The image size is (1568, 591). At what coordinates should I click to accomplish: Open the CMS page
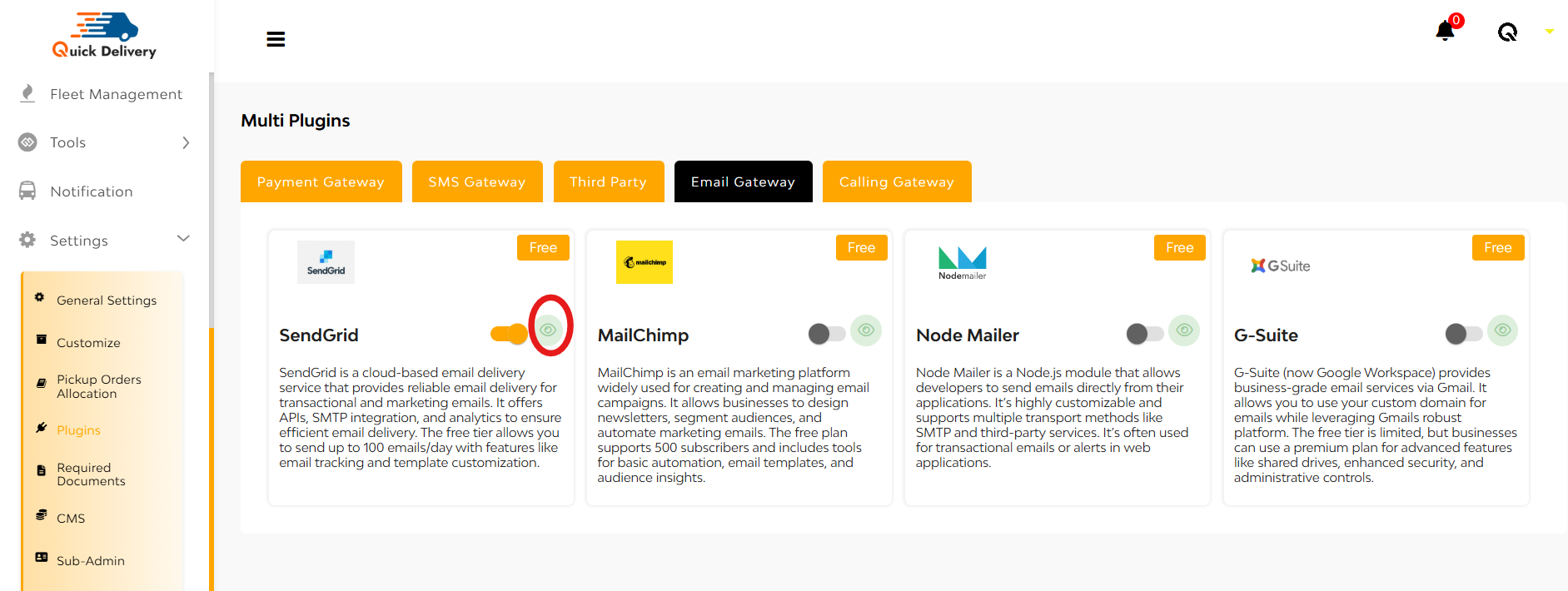click(71, 519)
